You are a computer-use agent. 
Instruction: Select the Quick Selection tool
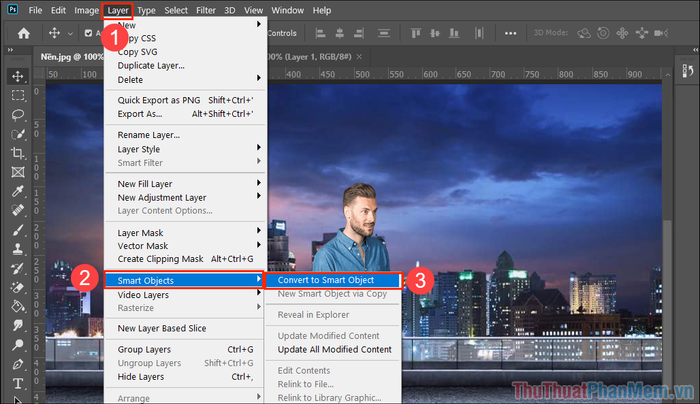(17, 134)
